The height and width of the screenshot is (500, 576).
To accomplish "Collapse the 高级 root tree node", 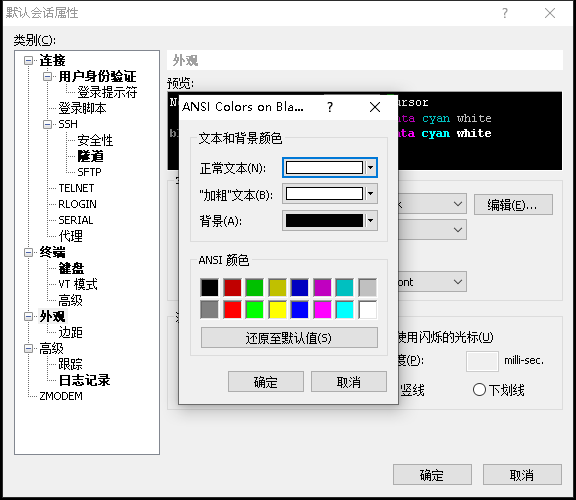I will tap(28, 348).
